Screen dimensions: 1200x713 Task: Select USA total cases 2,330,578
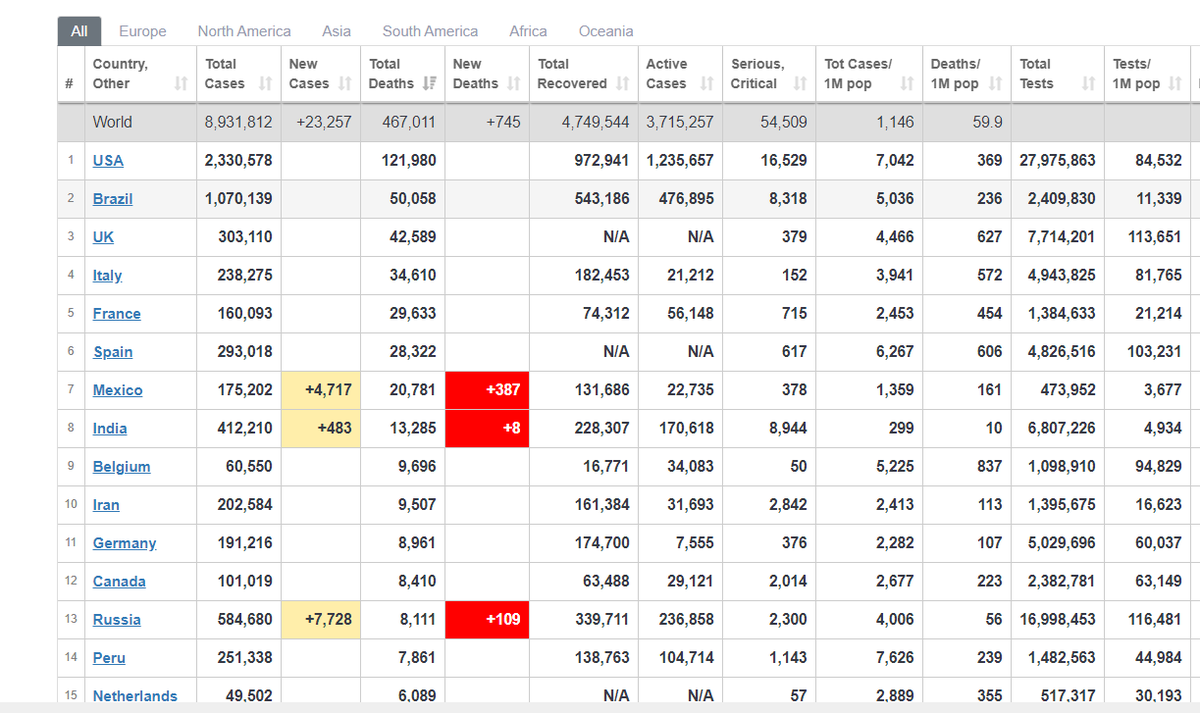[238, 161]
